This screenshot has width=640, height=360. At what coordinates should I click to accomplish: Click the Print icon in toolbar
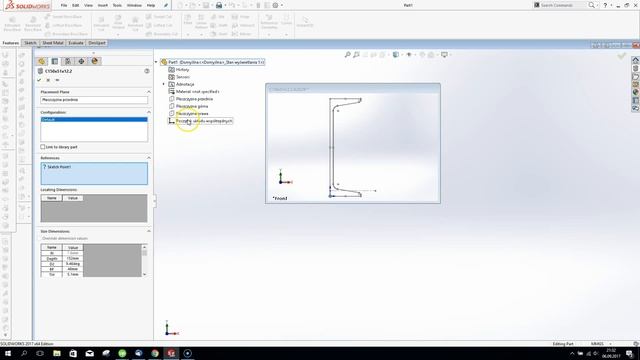pos(219,5)
